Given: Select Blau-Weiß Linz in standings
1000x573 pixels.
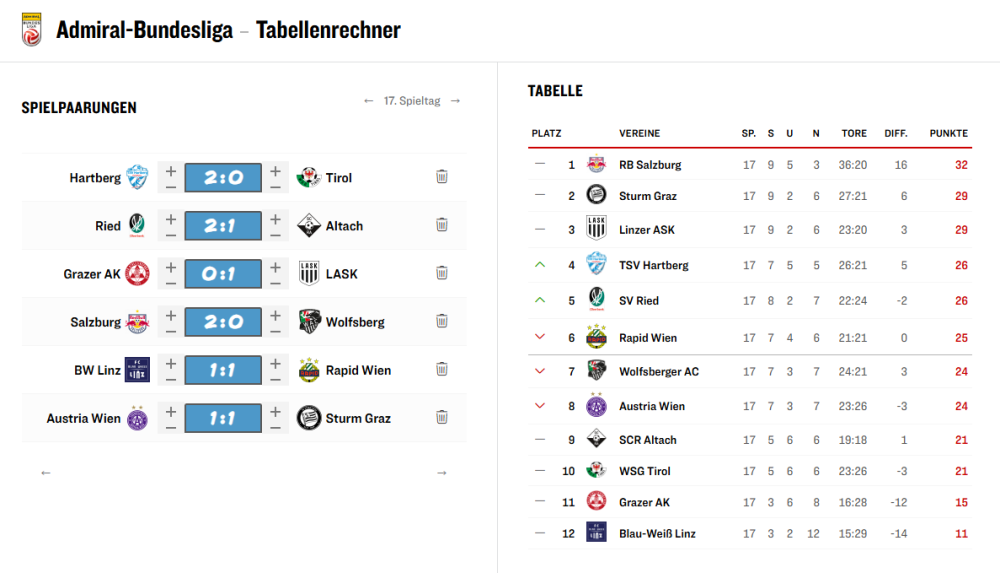Looking at the screenshot, I should click(657, 534).
